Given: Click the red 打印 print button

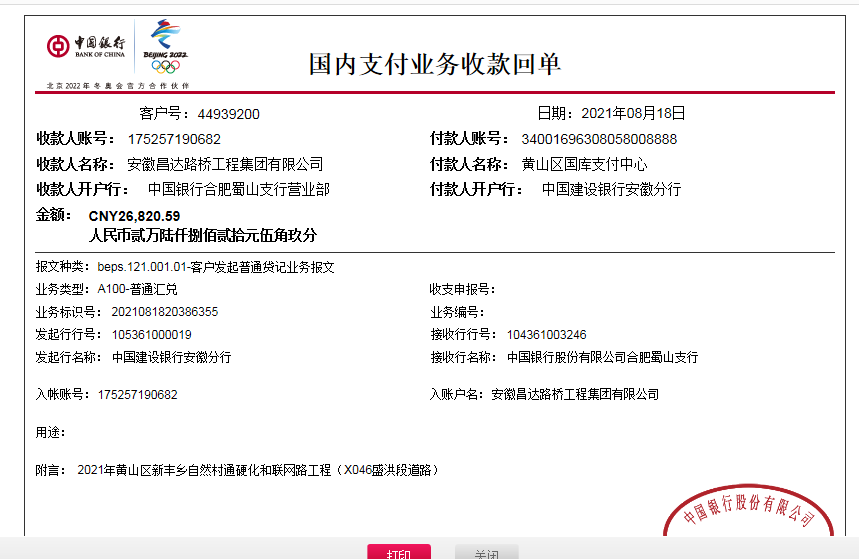Looking at the screenshot, I should click(x=399, y=552).
